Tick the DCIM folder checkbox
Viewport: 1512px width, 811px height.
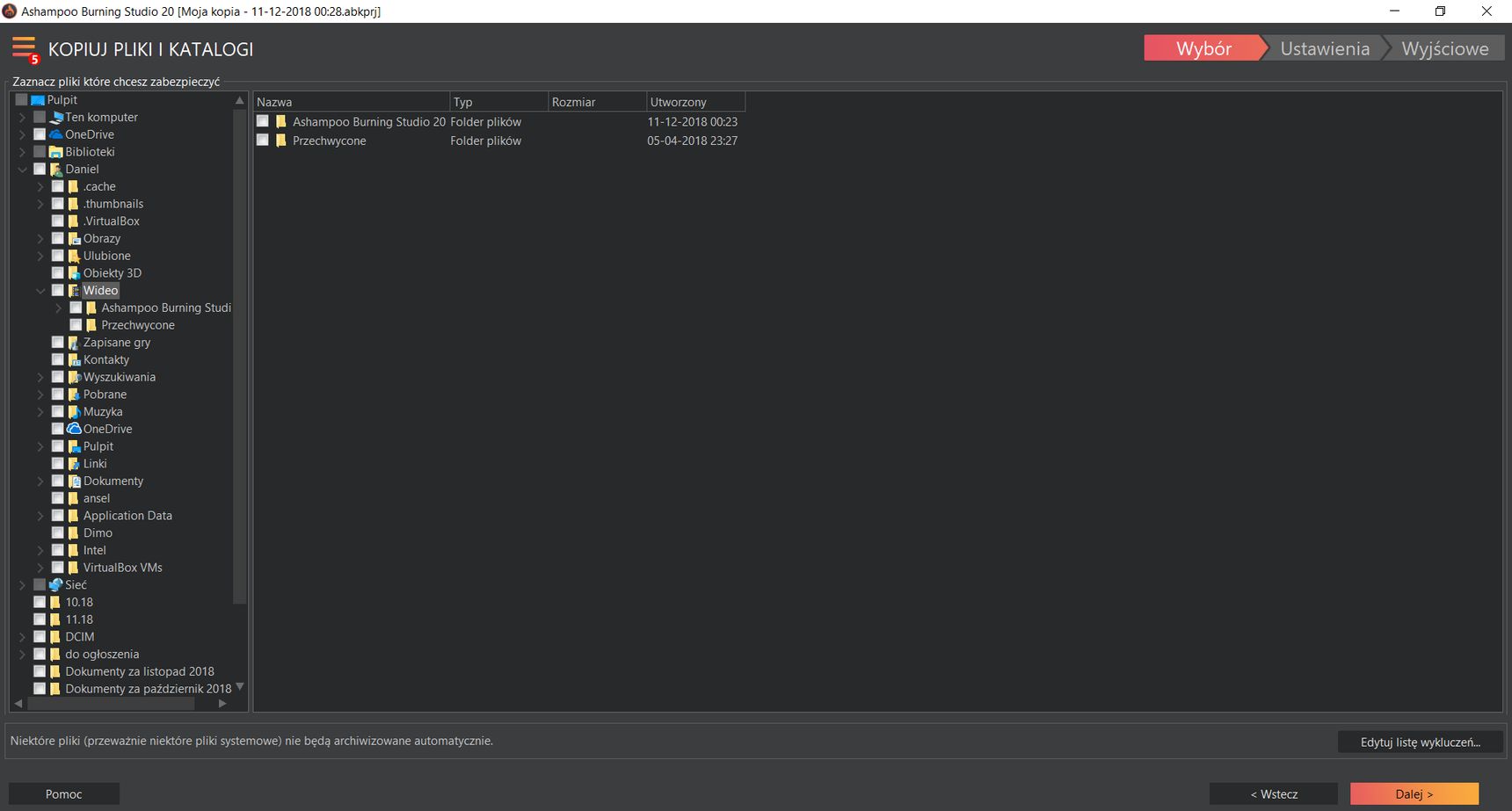point(40,637)
